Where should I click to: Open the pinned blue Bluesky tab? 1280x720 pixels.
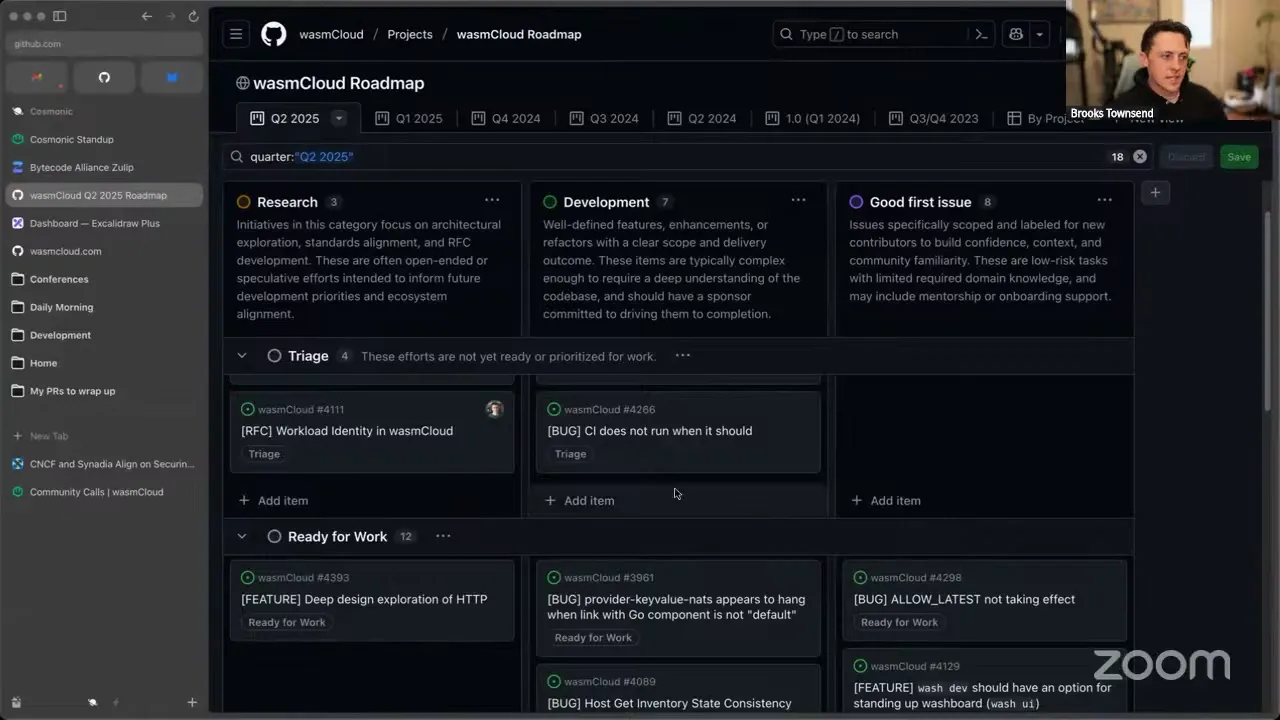(x=171, y=77)
